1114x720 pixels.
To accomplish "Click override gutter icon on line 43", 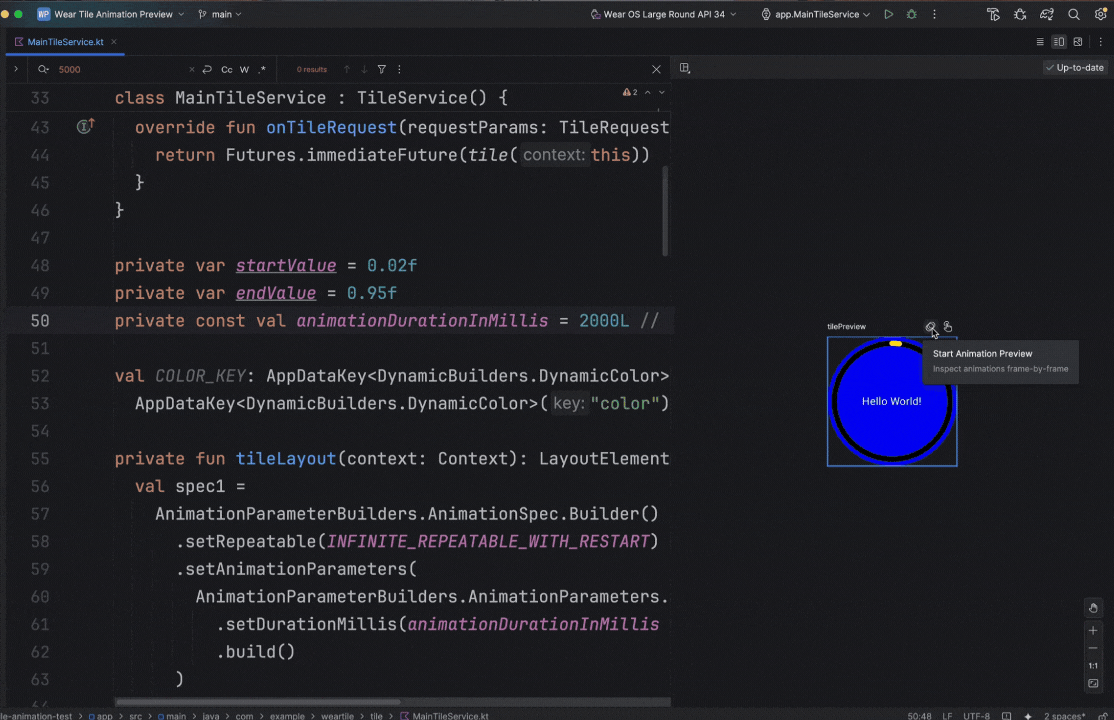I will pyautogui.click(x=85, y=127).
